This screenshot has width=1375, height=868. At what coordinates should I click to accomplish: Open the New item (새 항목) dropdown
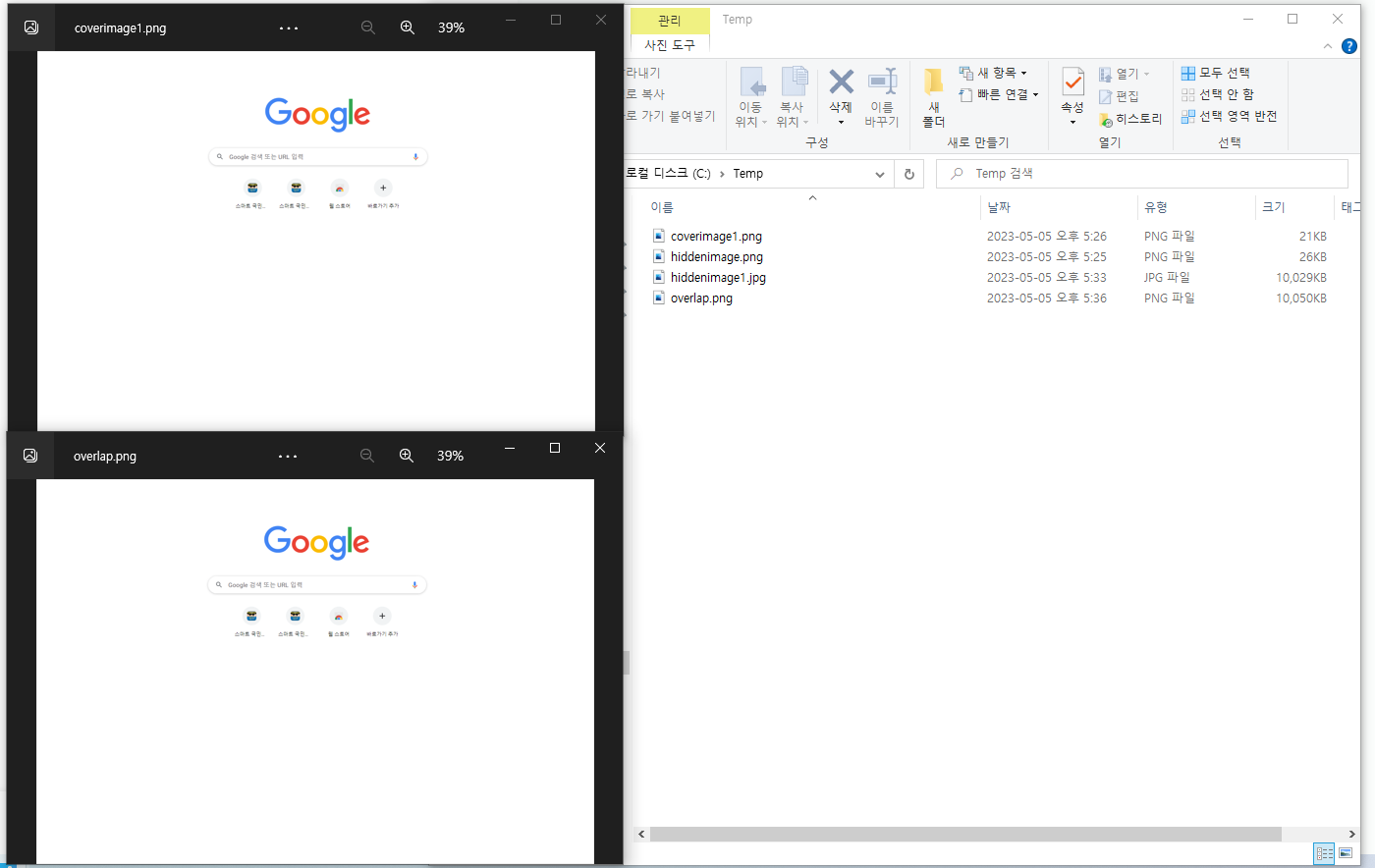[x=993, y=73]
